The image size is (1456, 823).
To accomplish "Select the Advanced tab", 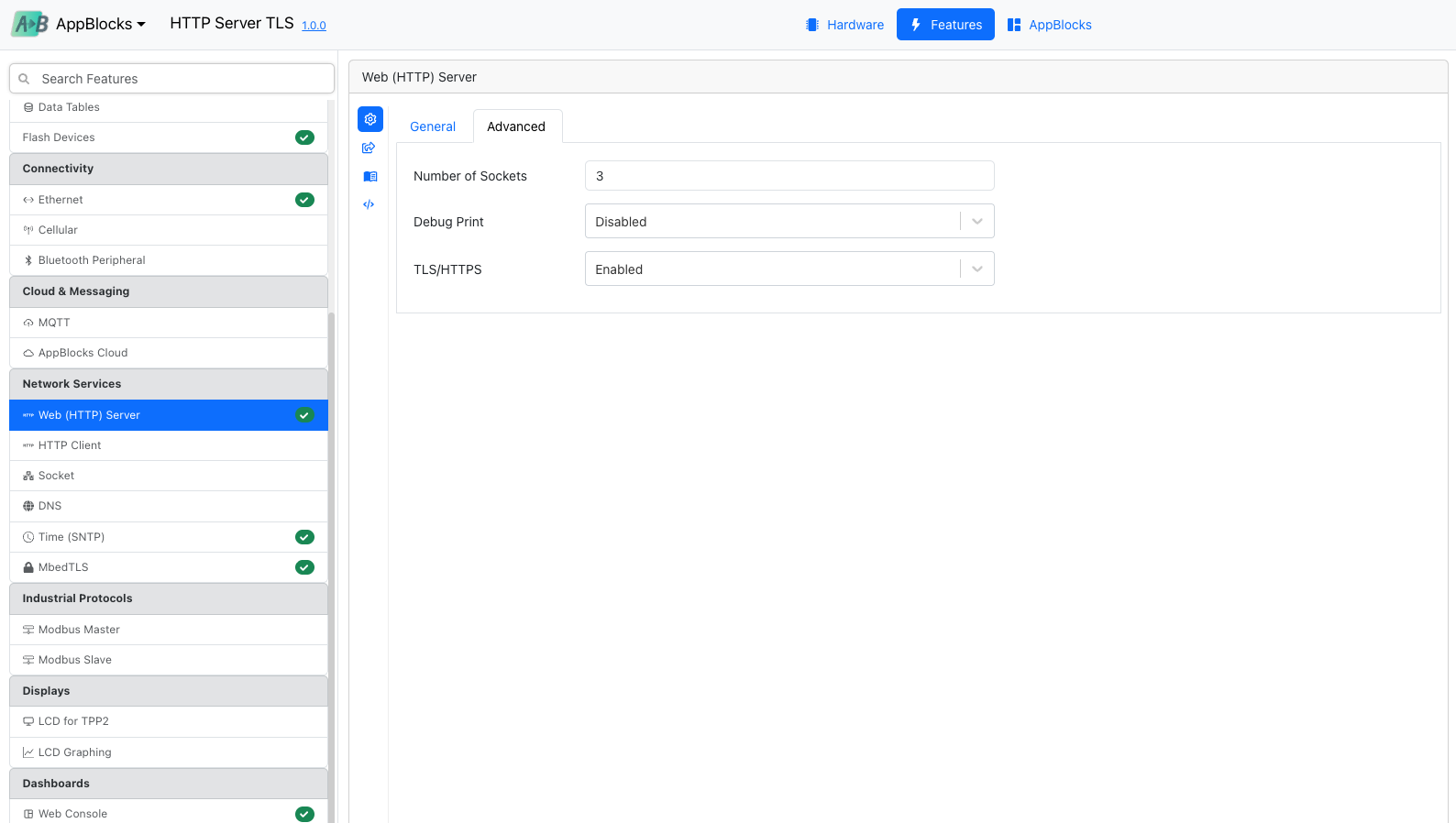I will click(516, 126).
